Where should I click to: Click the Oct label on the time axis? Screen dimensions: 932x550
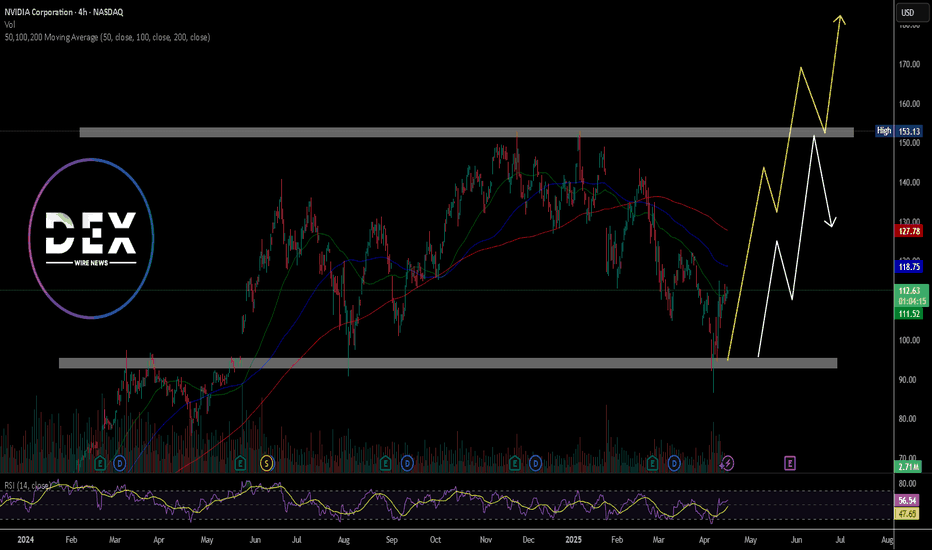pos(435,540)
